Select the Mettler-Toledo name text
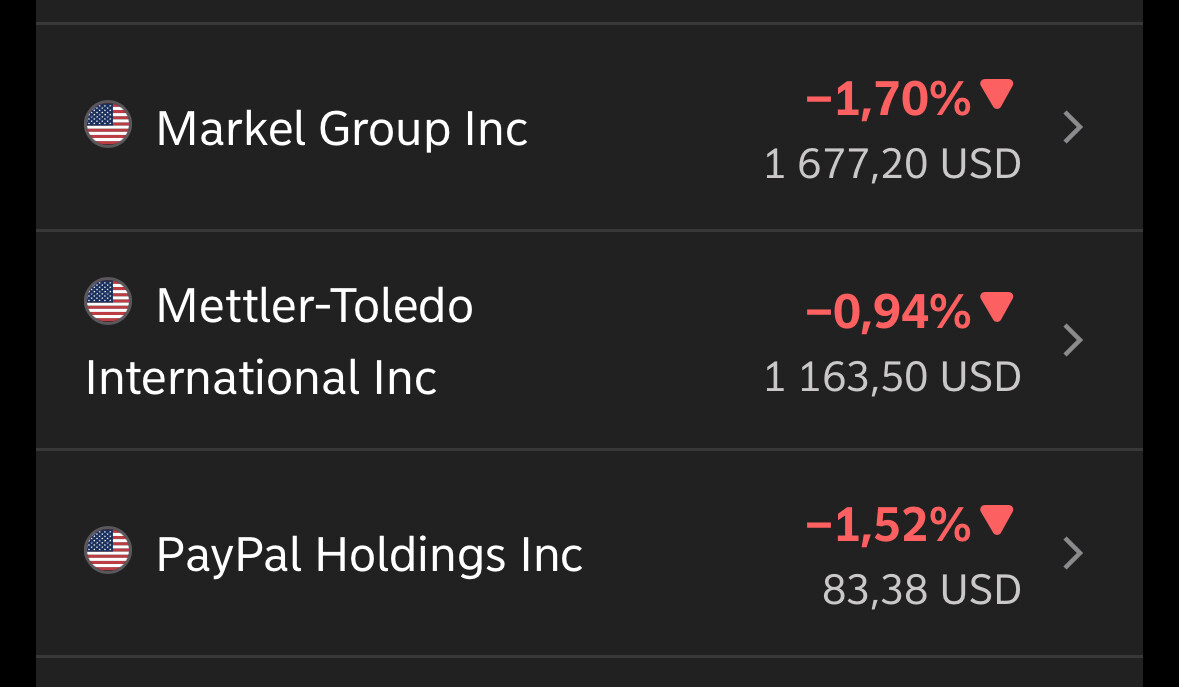1179x687 pixels. click(x=315, y=305)
